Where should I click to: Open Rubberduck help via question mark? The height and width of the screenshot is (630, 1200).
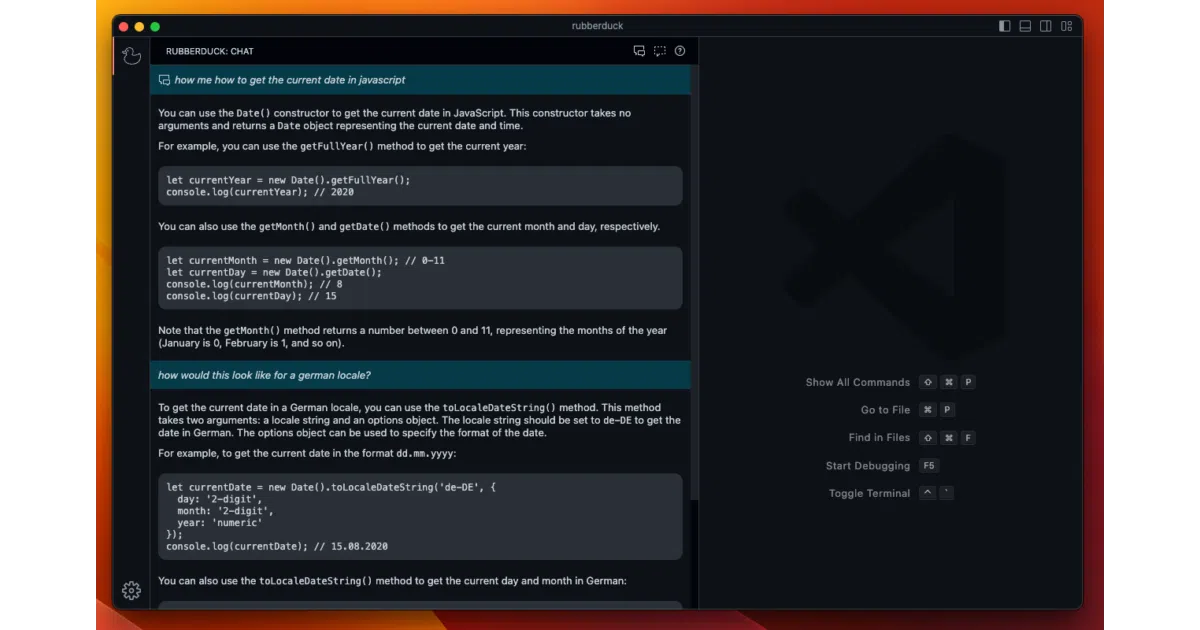click(680, 51)
